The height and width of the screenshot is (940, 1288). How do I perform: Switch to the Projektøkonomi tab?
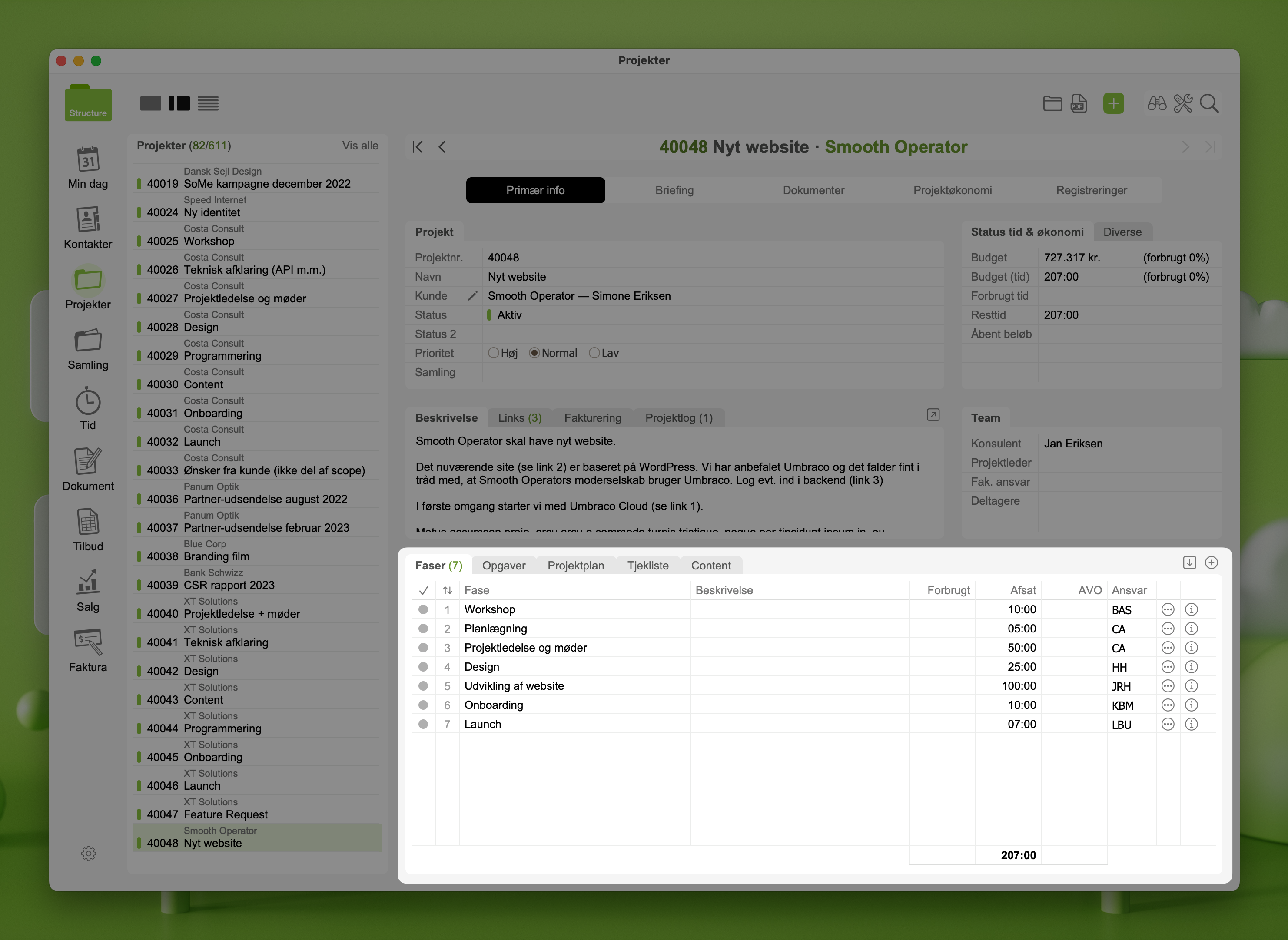952,190
